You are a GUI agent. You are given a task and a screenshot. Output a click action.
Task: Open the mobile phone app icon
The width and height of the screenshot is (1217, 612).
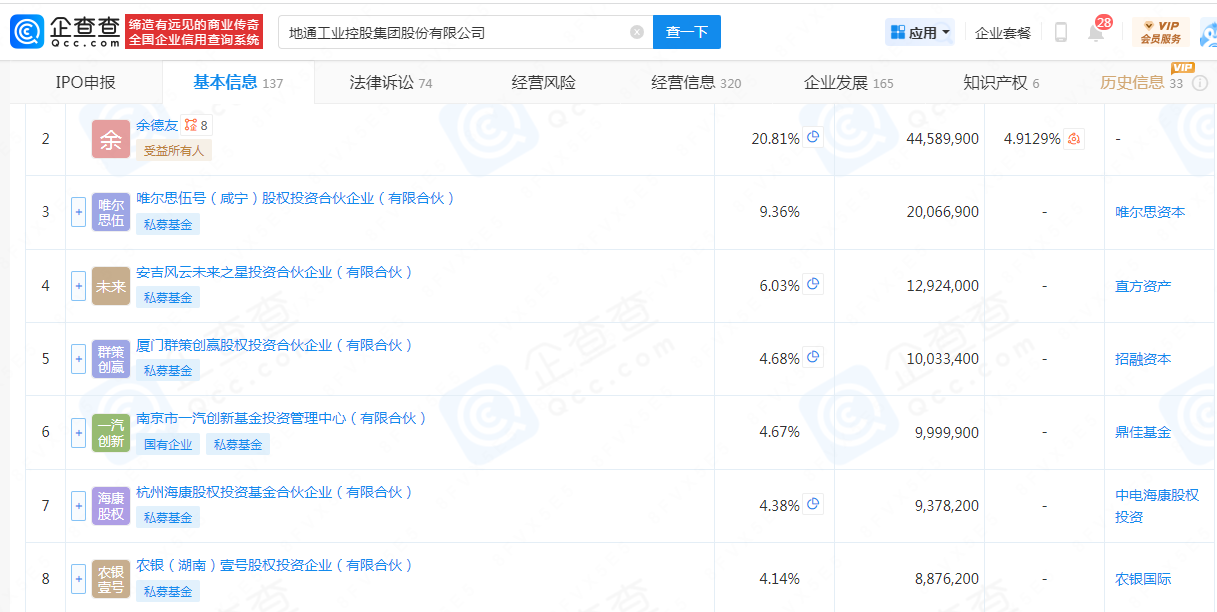point(1061,32)
